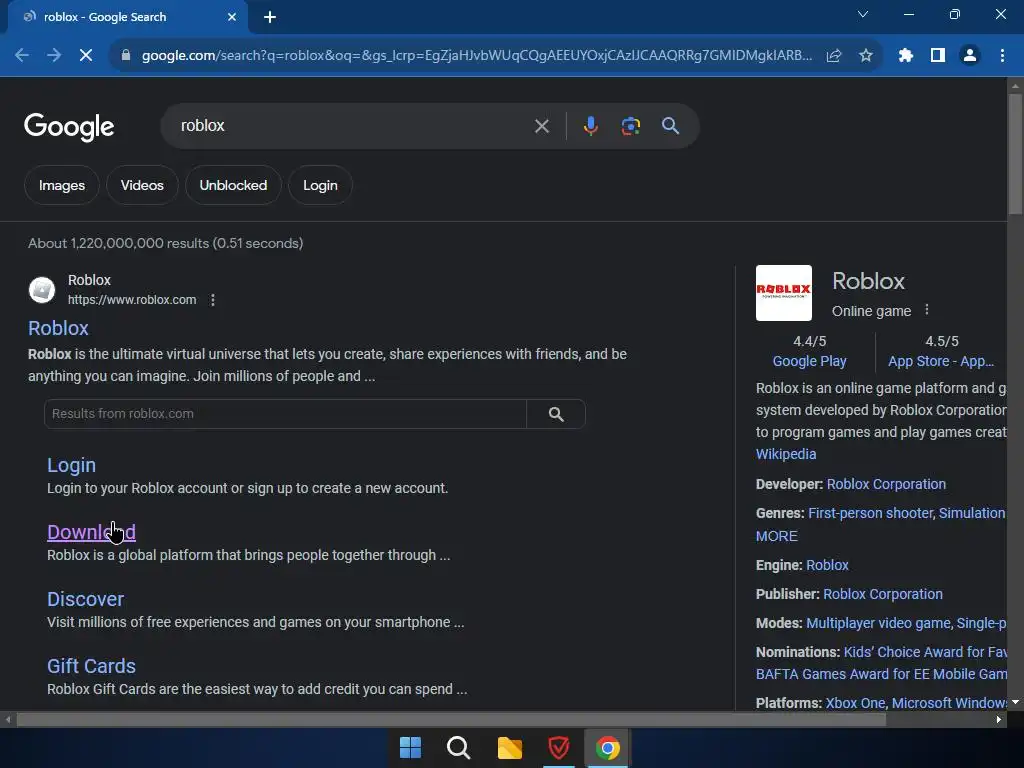Open the First-person shooter genre link
This screenshot has height=768, width=1024.
coord(872,513)
